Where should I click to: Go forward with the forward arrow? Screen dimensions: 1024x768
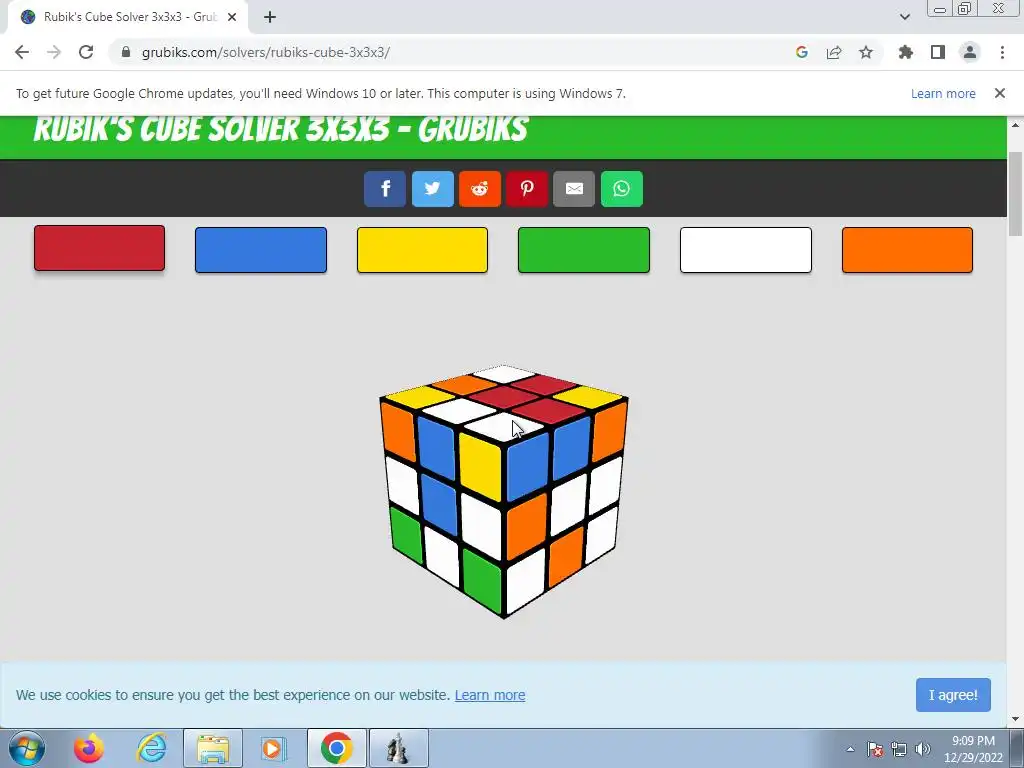click(x=54, y=52)
